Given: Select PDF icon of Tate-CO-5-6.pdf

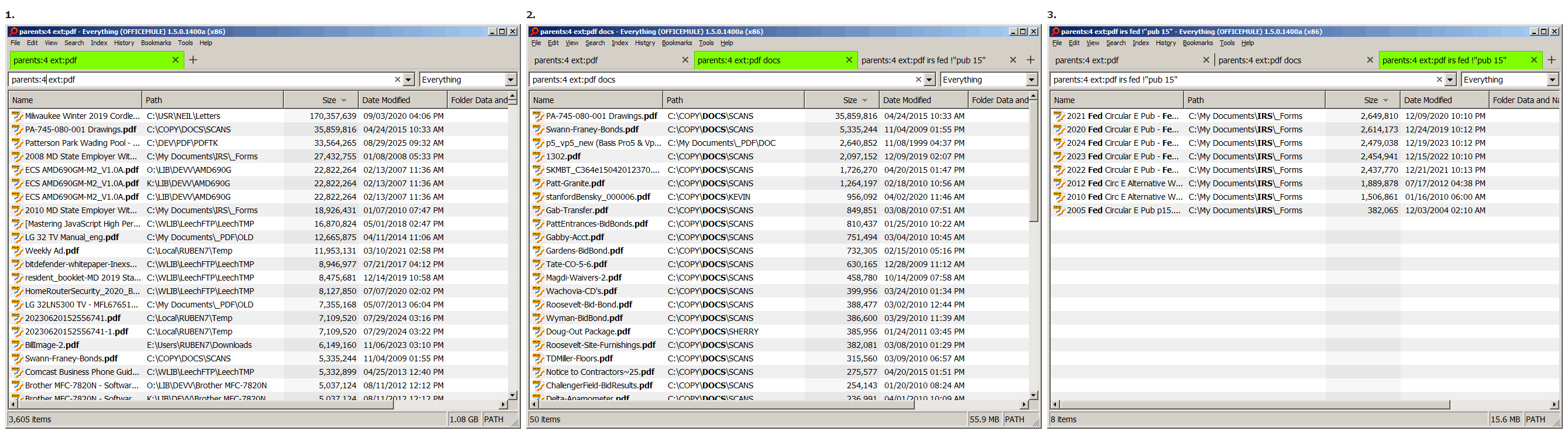Looking at the screenshot, I should (538, 264).
